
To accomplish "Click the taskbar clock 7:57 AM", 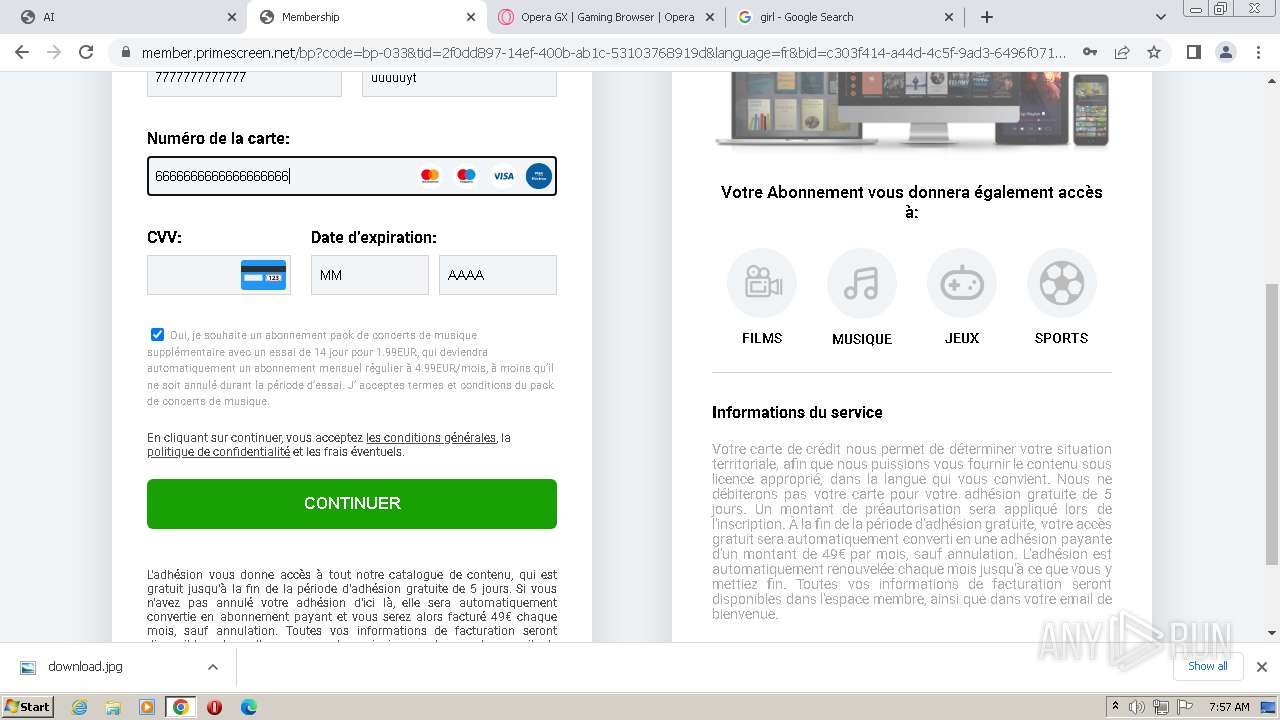I will (1229, 707).
